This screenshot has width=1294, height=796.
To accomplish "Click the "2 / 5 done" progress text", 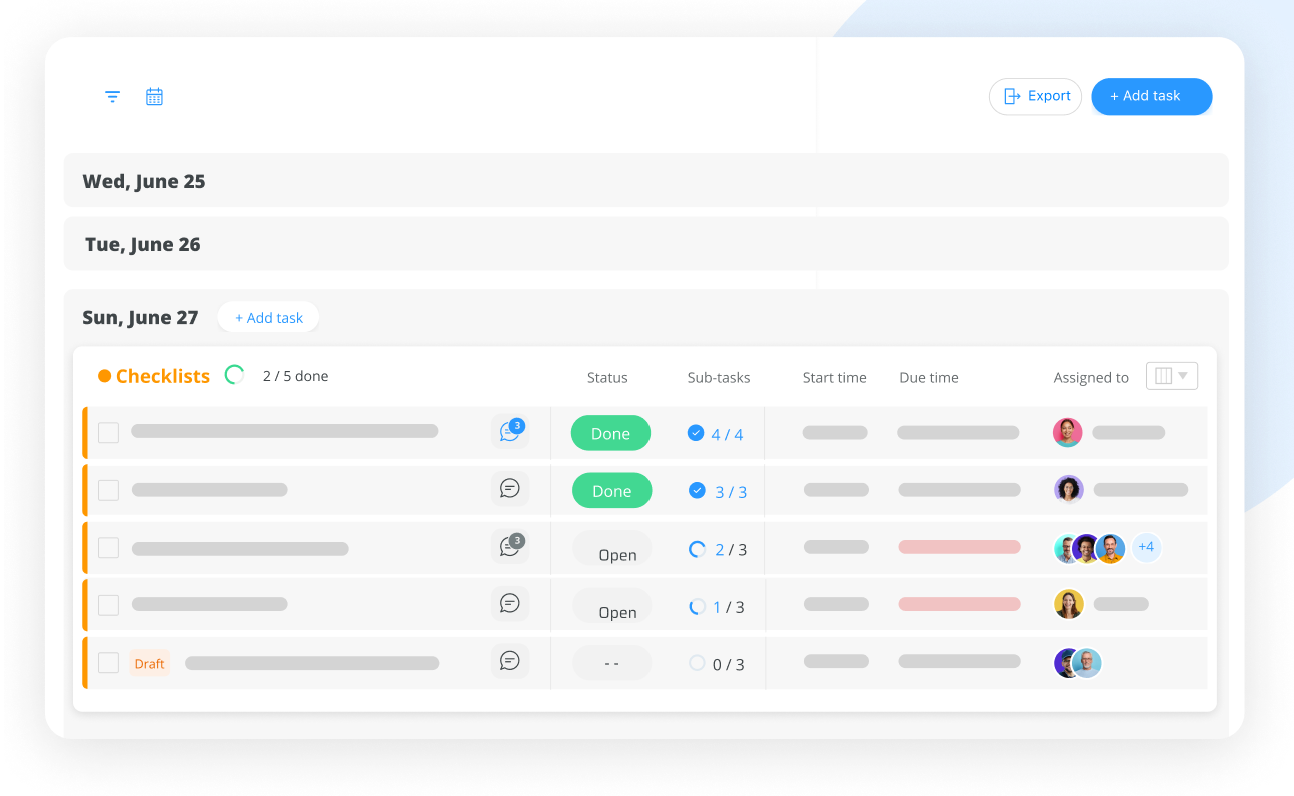I will click(296, 376).
